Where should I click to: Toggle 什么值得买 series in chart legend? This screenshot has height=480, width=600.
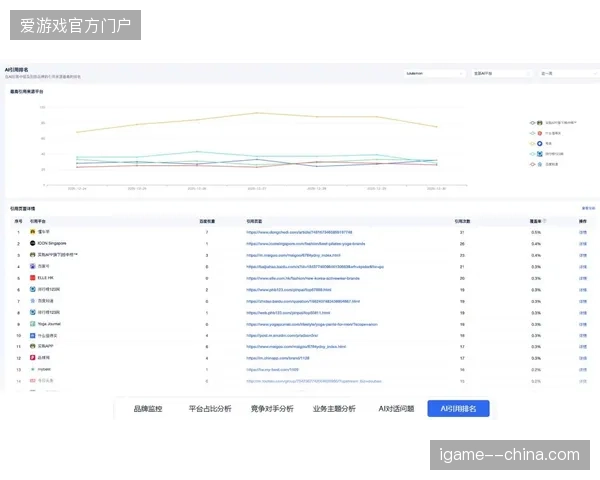coord(545,133)
